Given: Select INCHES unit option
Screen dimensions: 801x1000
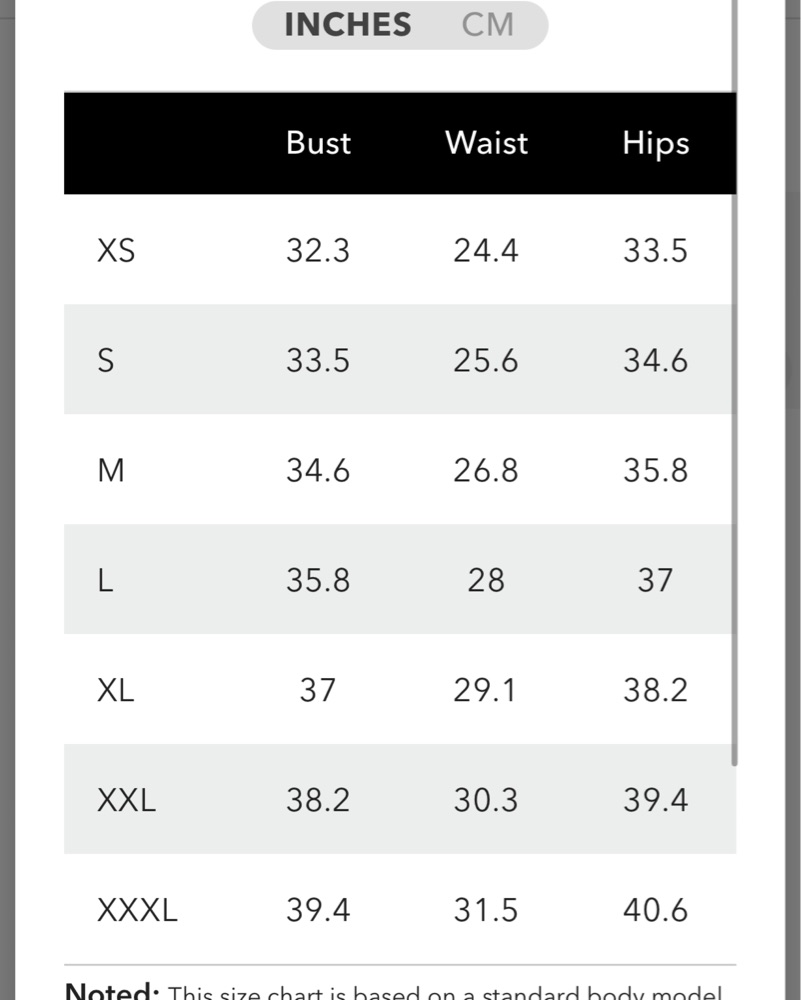Looking at the screenshot, I should pyautogui.click(x=348, y=25).
